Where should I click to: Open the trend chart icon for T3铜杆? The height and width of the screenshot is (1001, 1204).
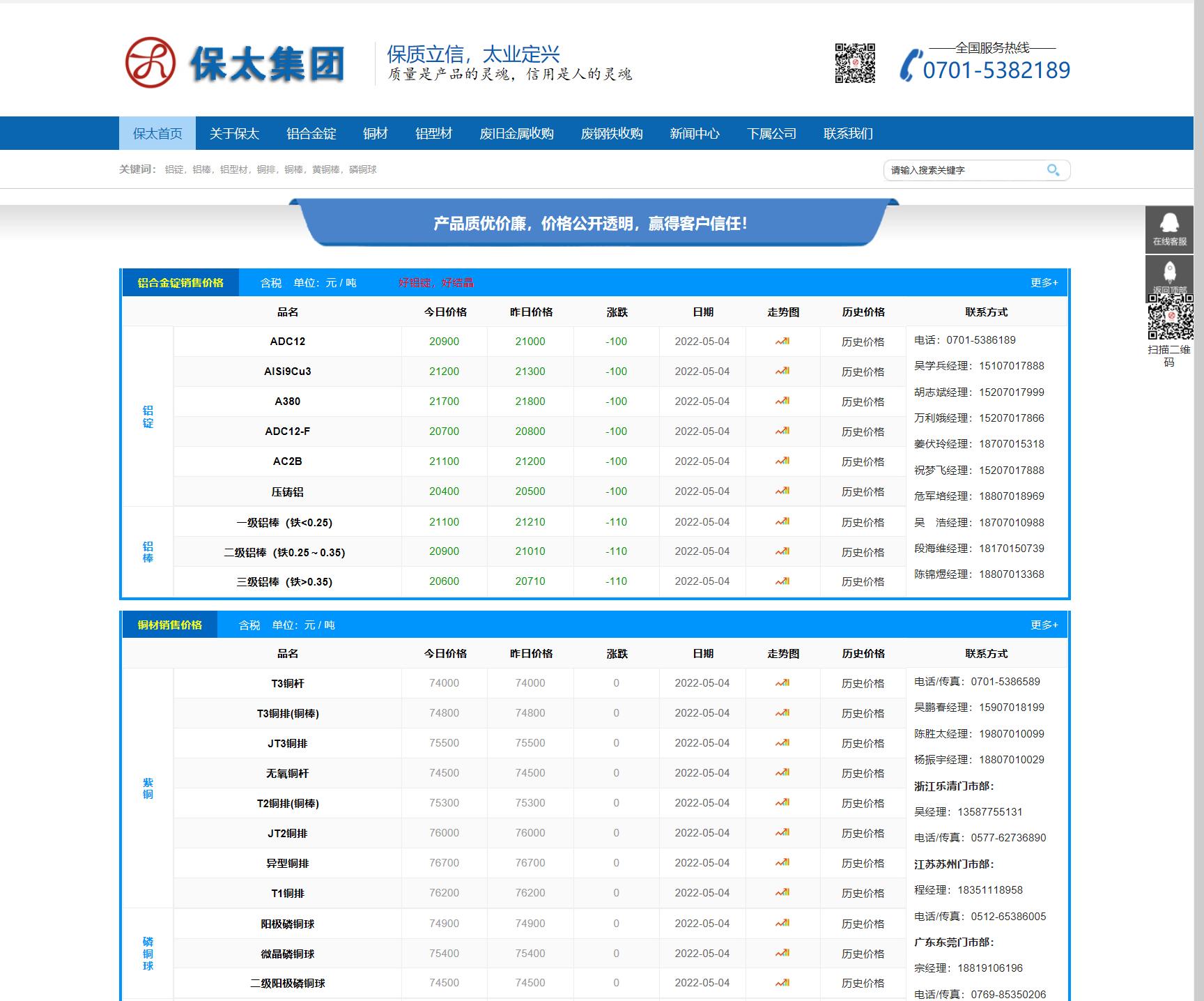pos(783,683)
